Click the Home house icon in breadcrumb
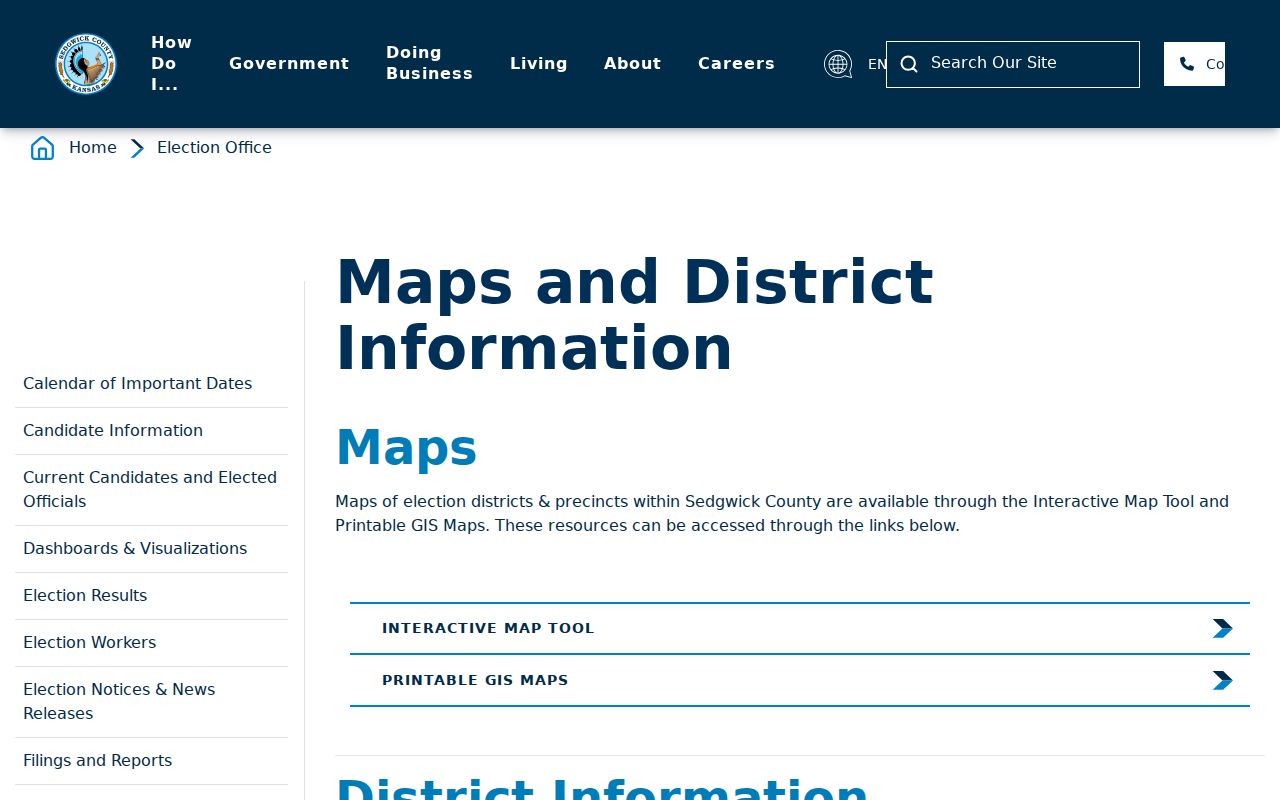The height and width of the screenshot is (800, 1280). 42,148
